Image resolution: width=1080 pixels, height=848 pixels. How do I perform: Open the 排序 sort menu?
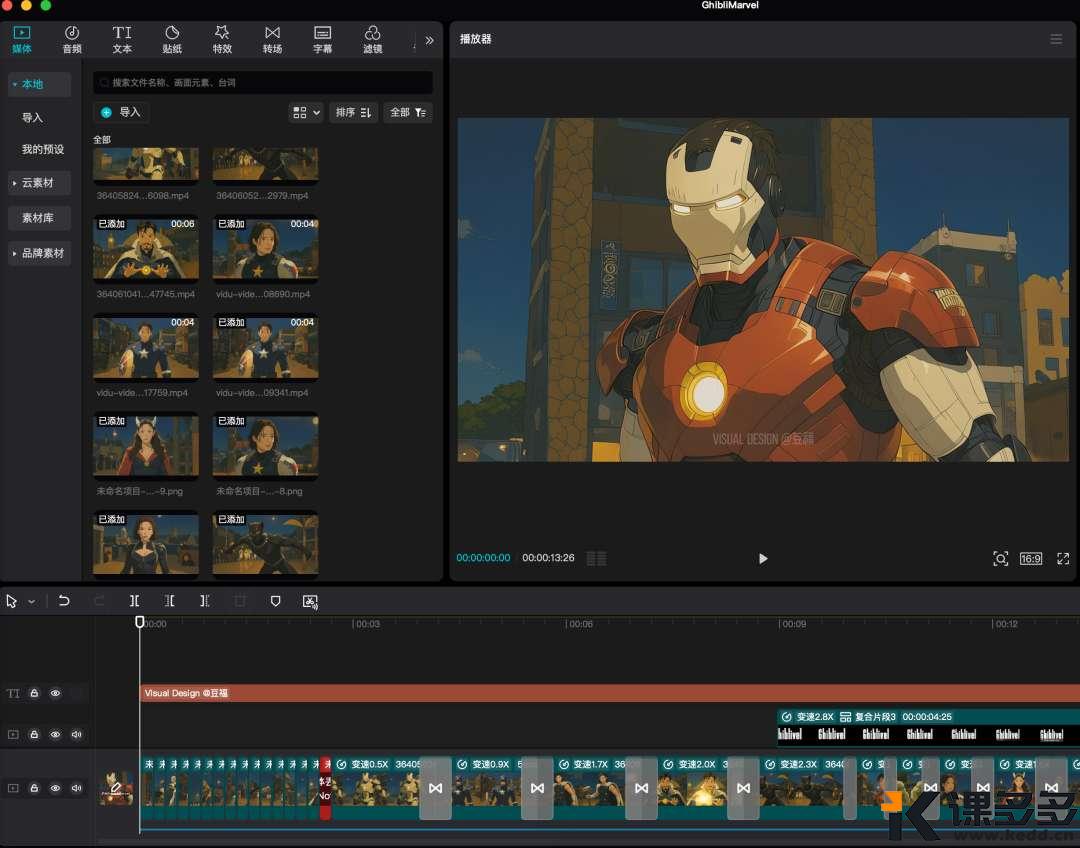[353, 112]
